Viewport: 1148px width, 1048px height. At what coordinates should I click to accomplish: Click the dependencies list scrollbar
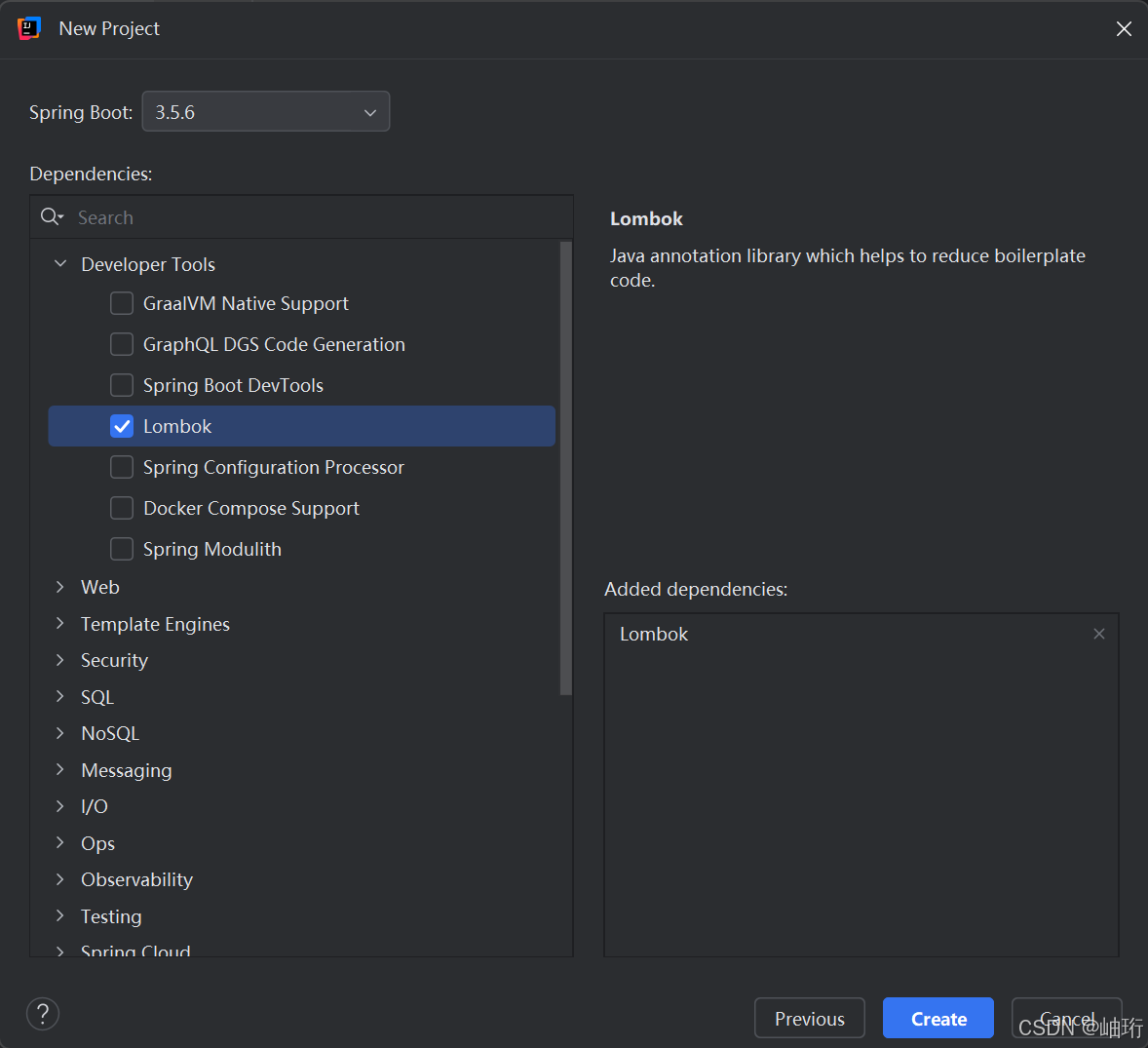(x=565, y=469)
